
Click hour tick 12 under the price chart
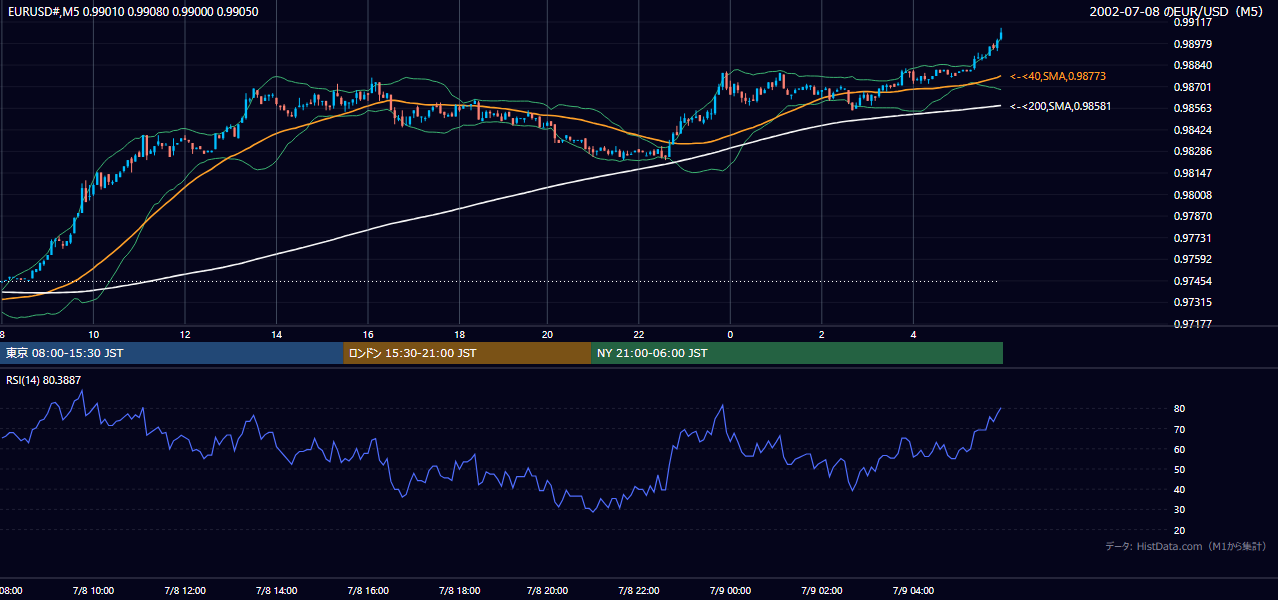tap(185, 334)
